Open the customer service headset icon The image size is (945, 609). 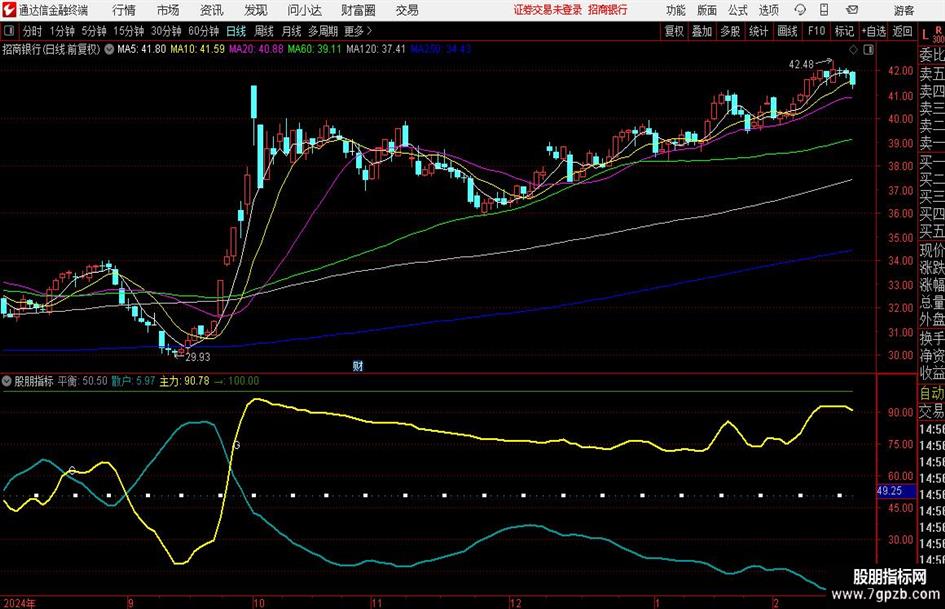(x=800, y=10)
